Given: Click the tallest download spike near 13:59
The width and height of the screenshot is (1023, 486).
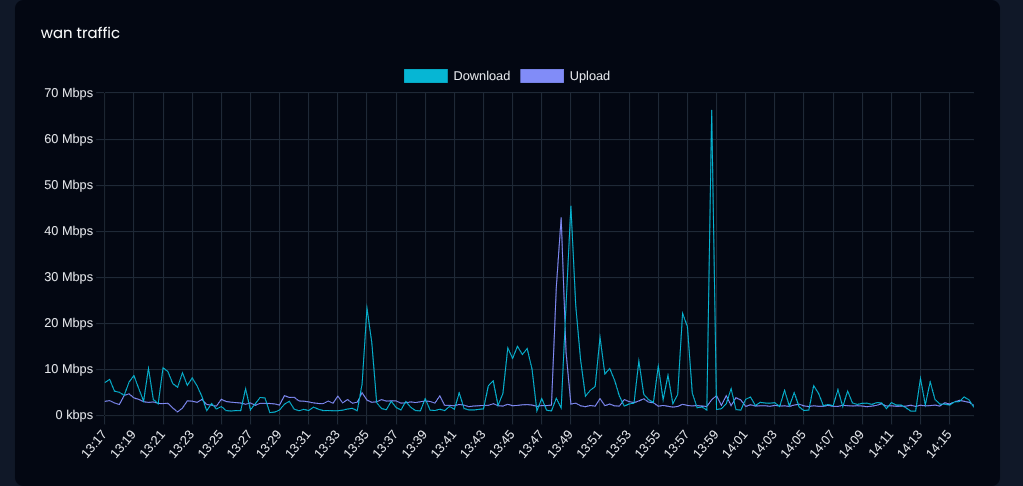Looking at the screenshot, I should (711, 111).
